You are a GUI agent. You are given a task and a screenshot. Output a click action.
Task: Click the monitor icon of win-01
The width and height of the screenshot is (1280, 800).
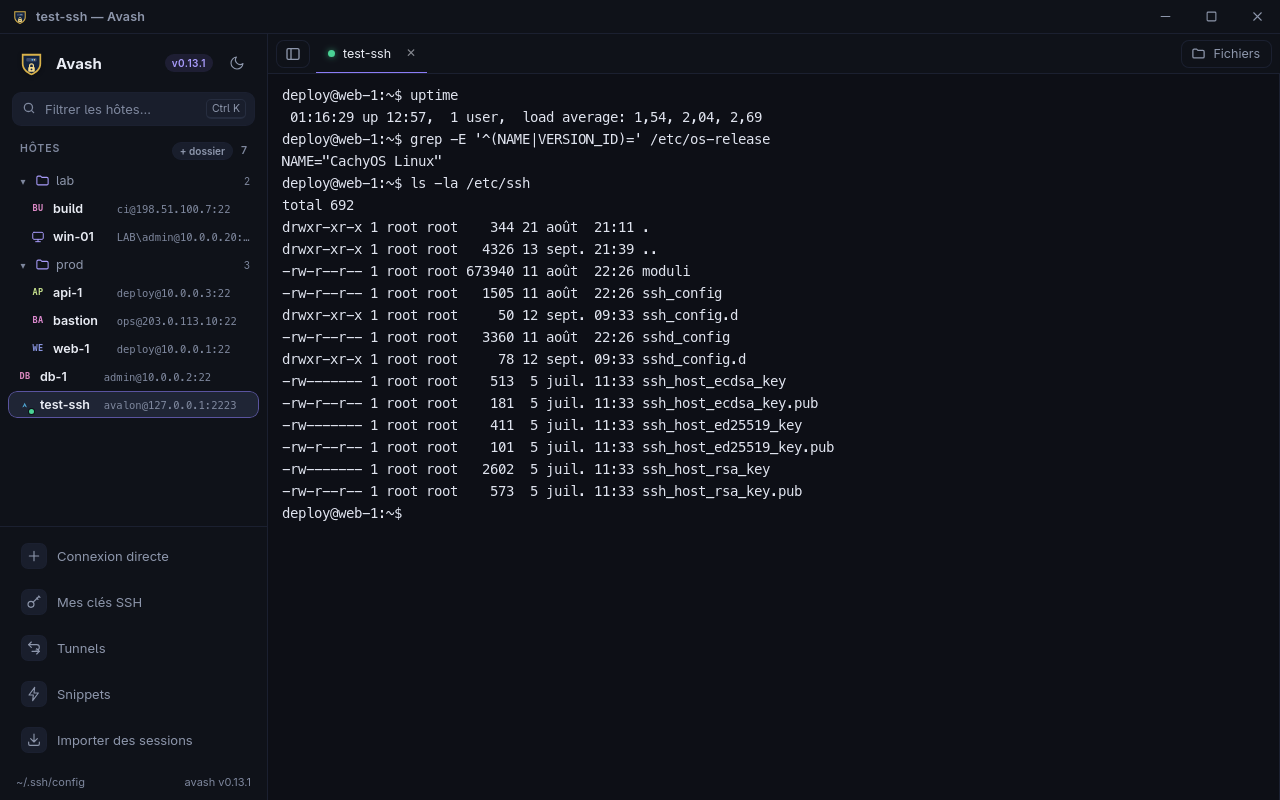[x=38, y=237]
